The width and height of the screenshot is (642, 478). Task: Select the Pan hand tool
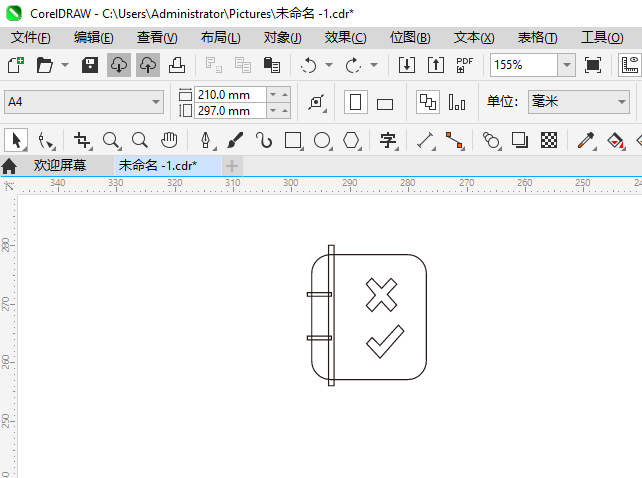tap(169, 140)
